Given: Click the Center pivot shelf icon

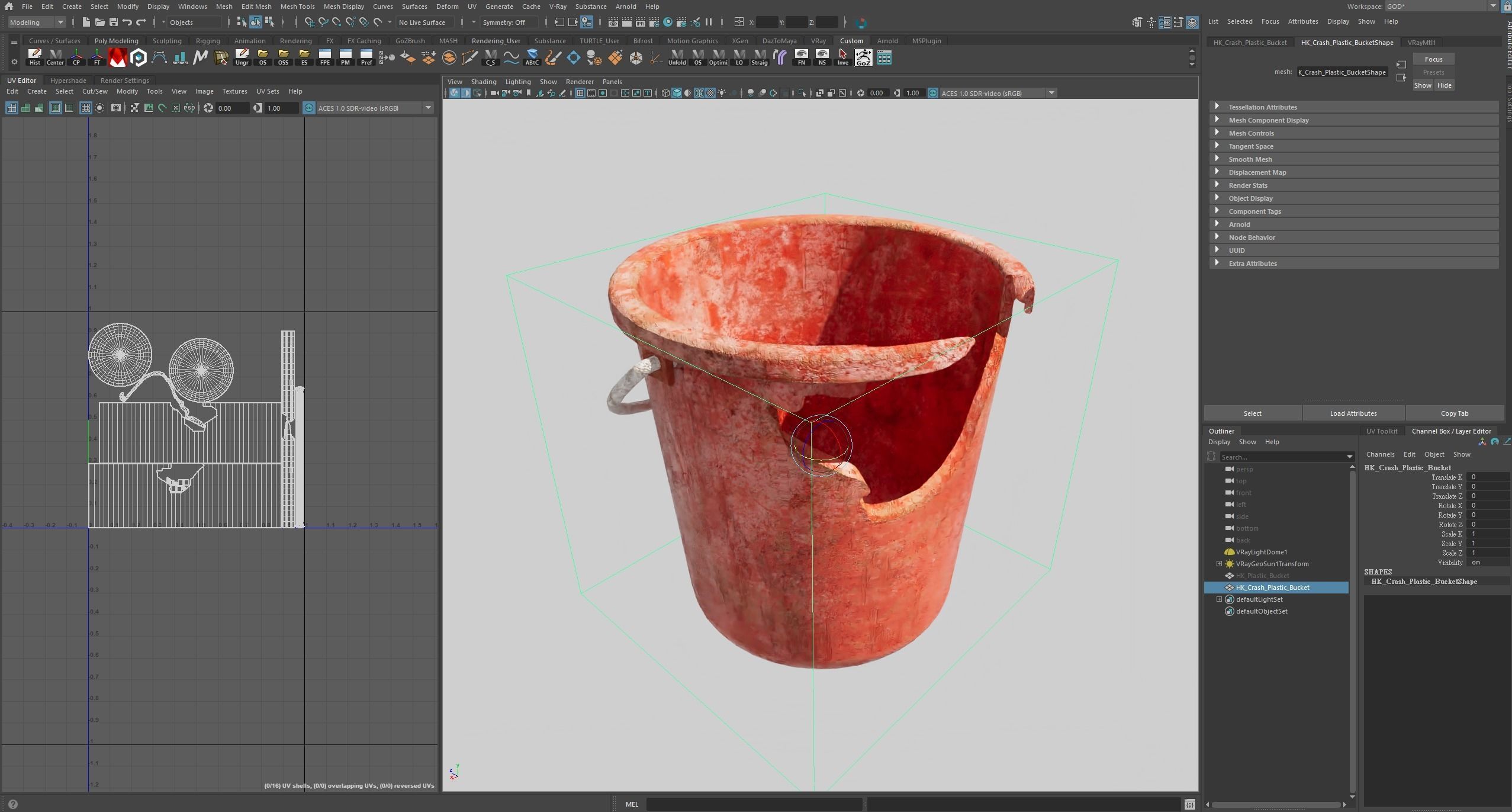Looking at the screenshot, I should [55, 57].
